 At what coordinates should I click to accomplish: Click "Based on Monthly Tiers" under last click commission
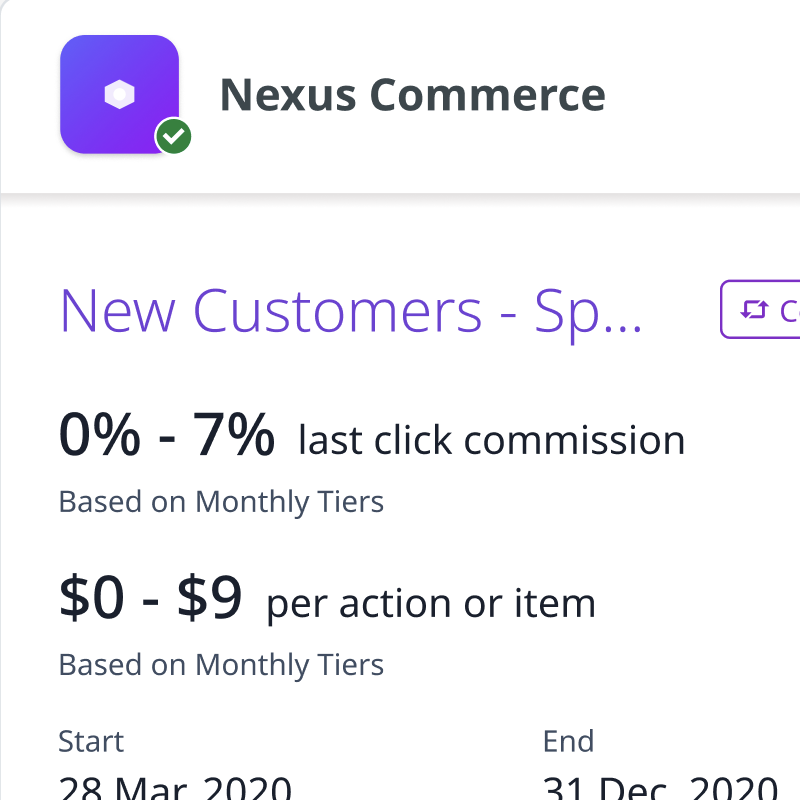pyautogui.click(x=221, y=501)
